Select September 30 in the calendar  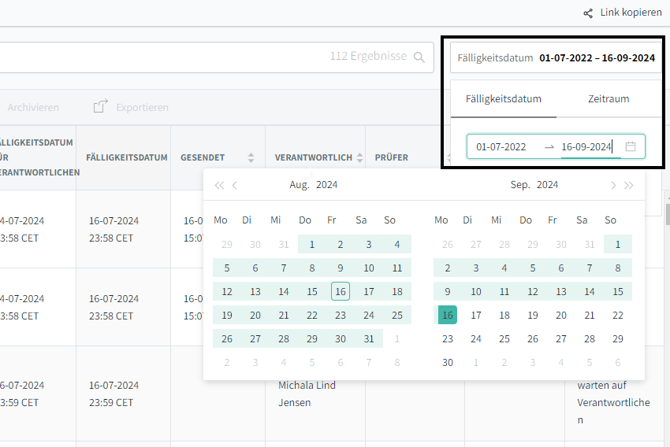point(447,363)
